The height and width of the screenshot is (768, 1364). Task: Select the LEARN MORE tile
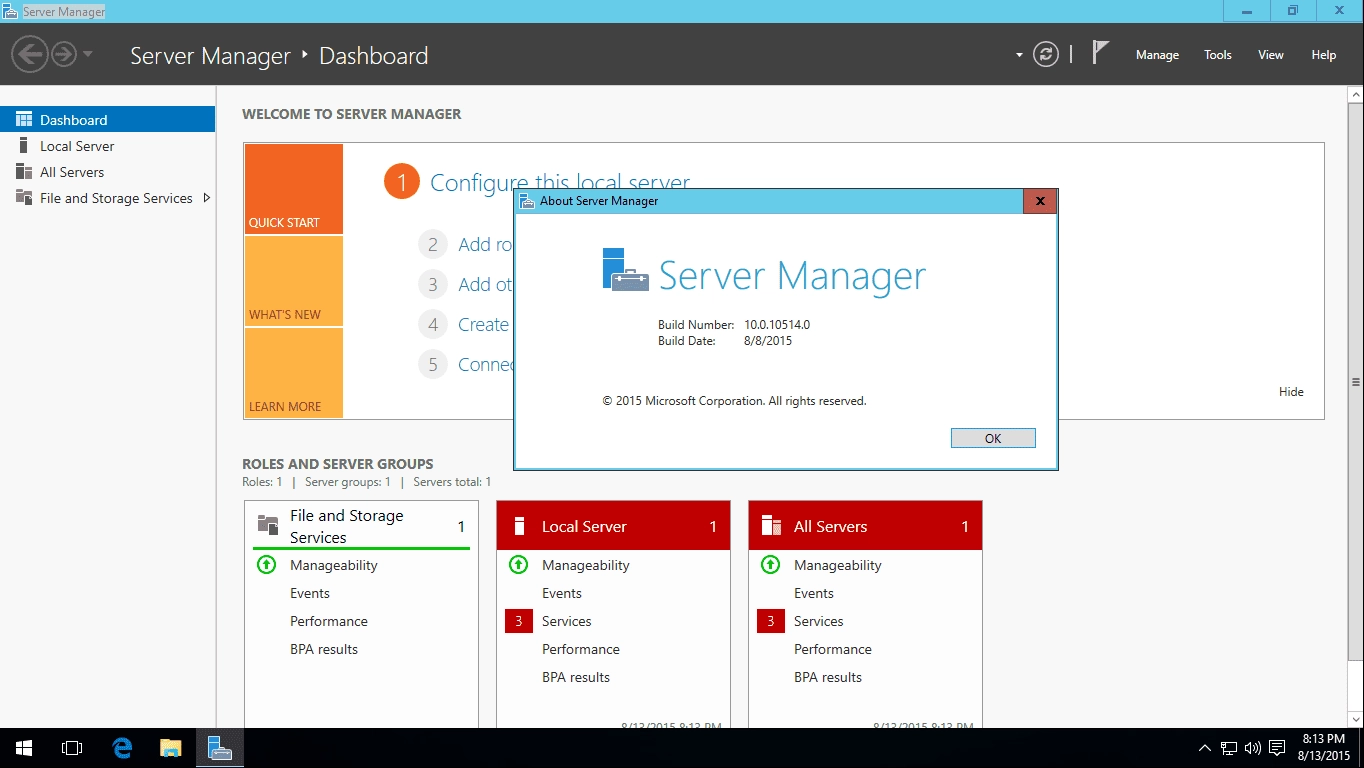pyautogui.click(x=294, y=373)
